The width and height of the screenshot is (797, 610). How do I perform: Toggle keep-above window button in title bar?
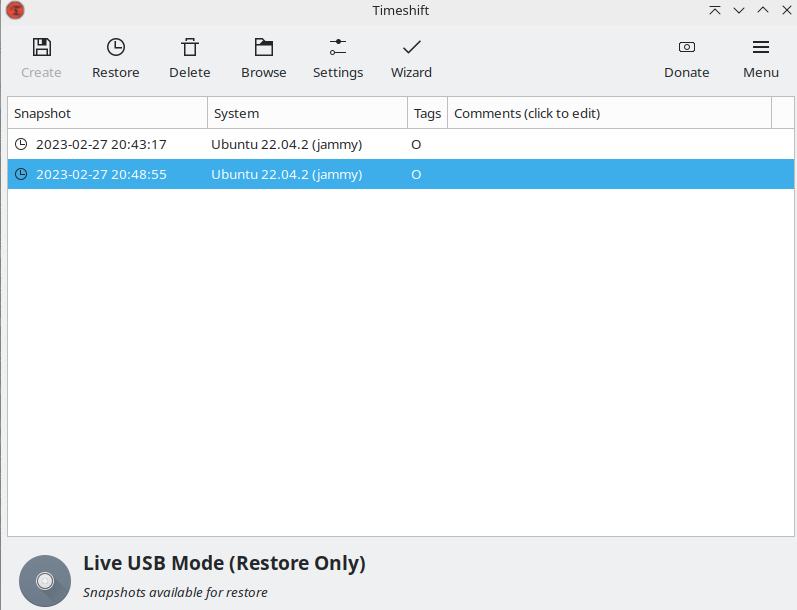coord(715,10)
